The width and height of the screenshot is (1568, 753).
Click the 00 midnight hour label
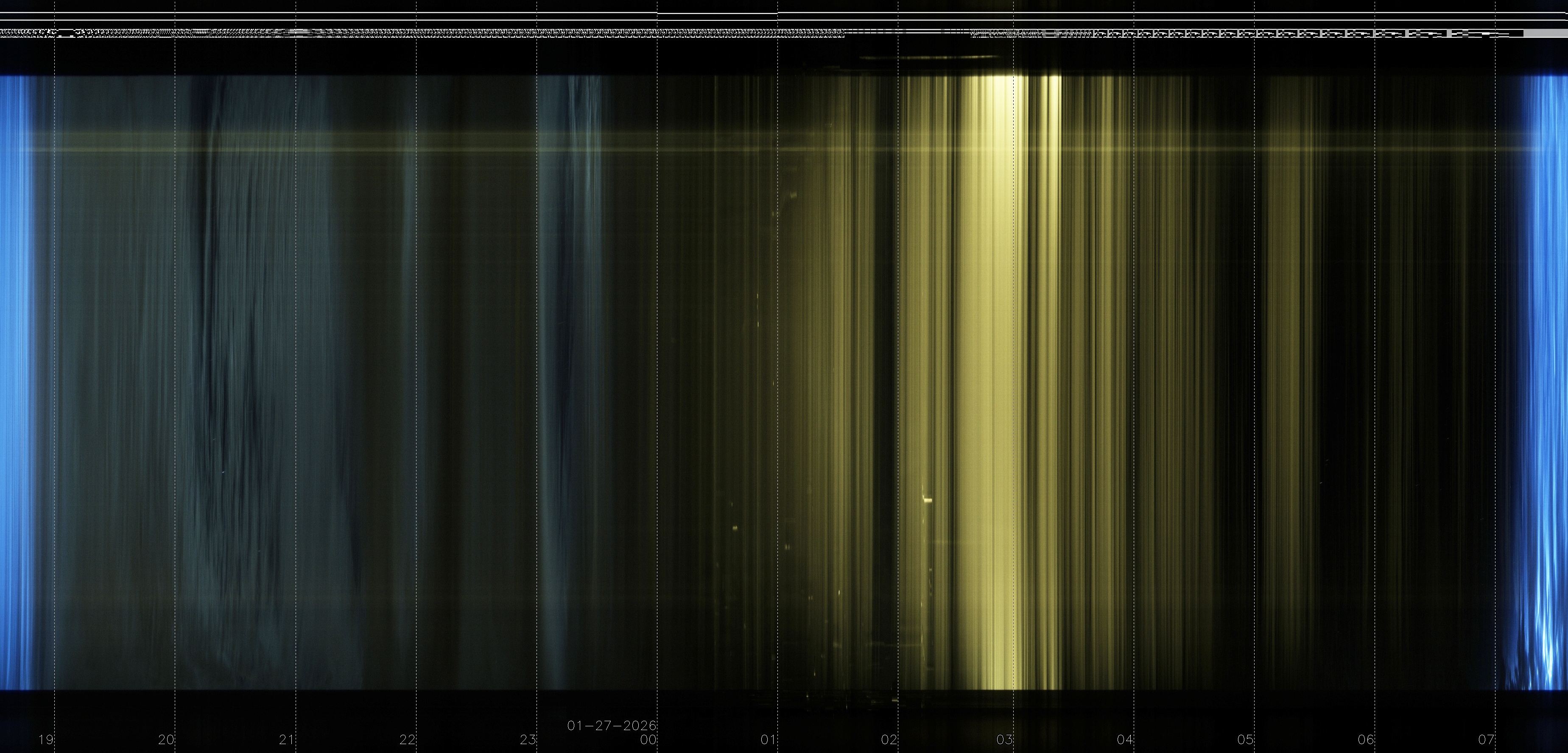(x=648, y=740)
